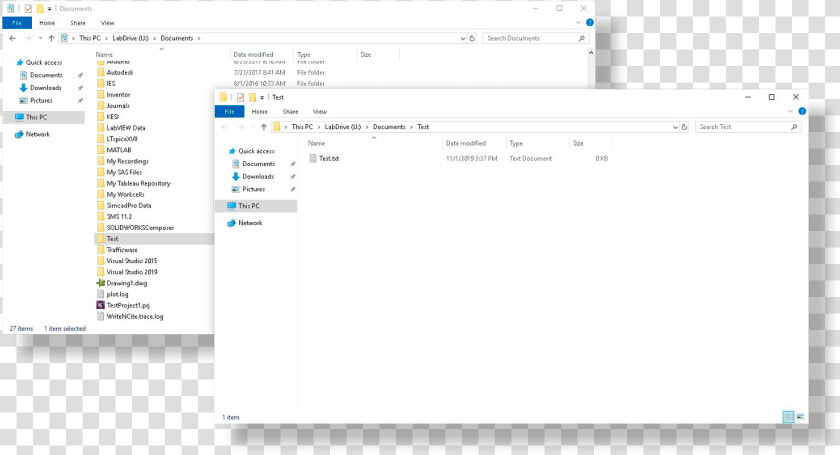Expand ribbon chevron in Documents window

[578, 23]
